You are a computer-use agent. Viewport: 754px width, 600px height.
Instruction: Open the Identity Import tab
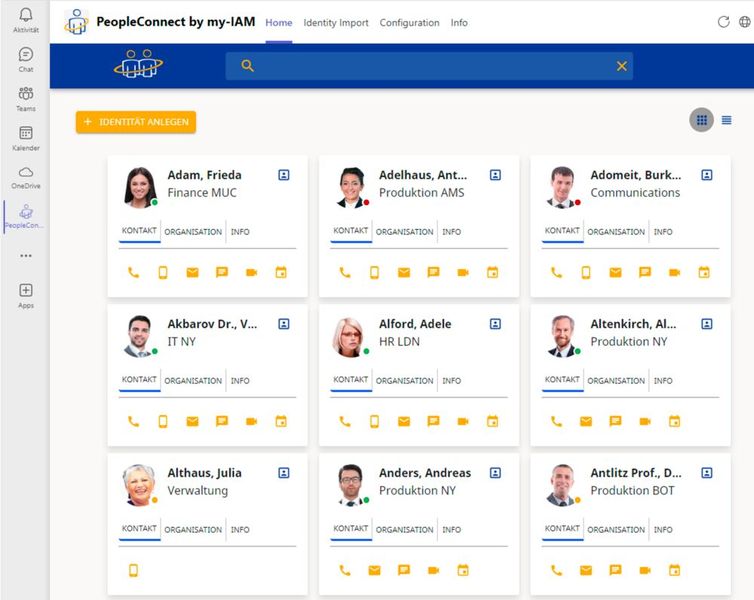[336, 23]
